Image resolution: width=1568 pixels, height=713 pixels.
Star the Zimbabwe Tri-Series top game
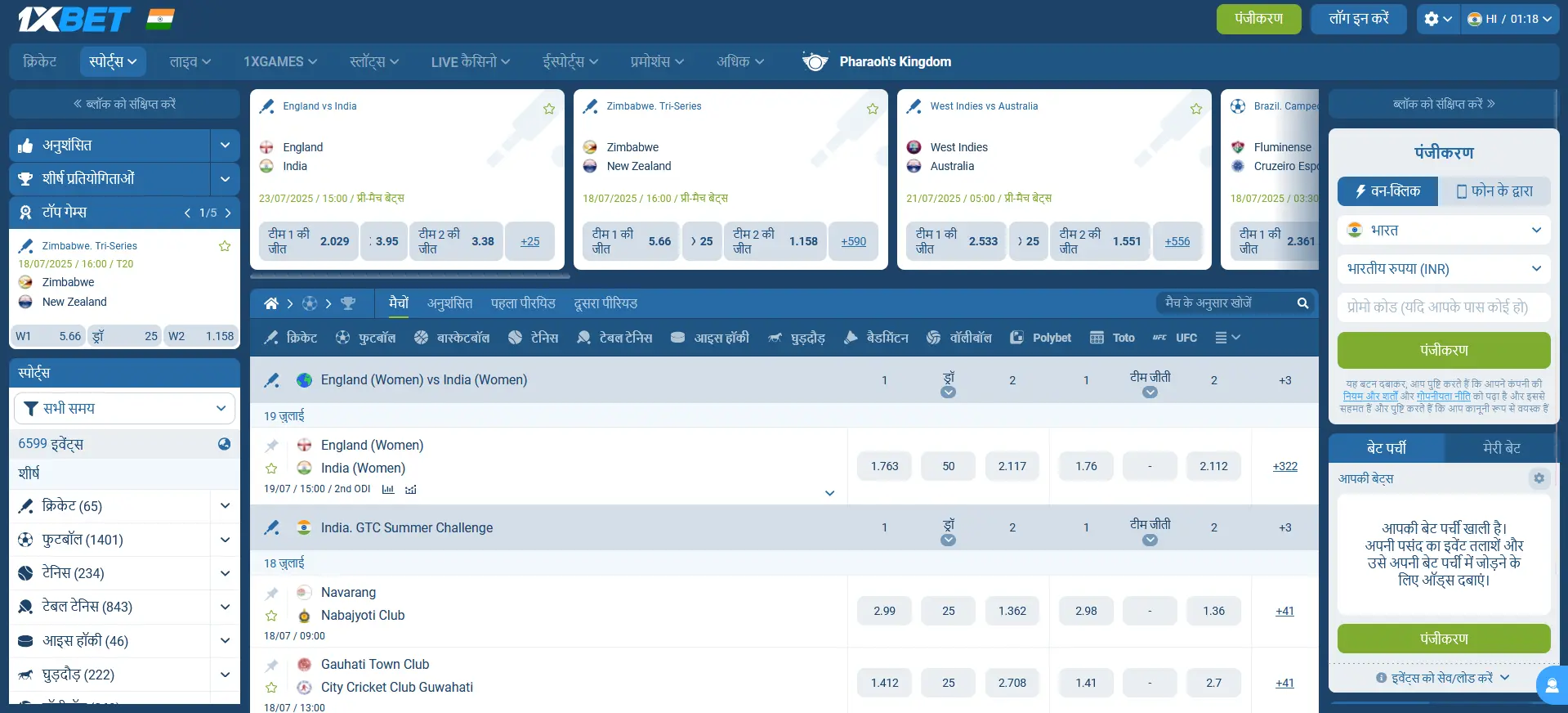(225, 246)
